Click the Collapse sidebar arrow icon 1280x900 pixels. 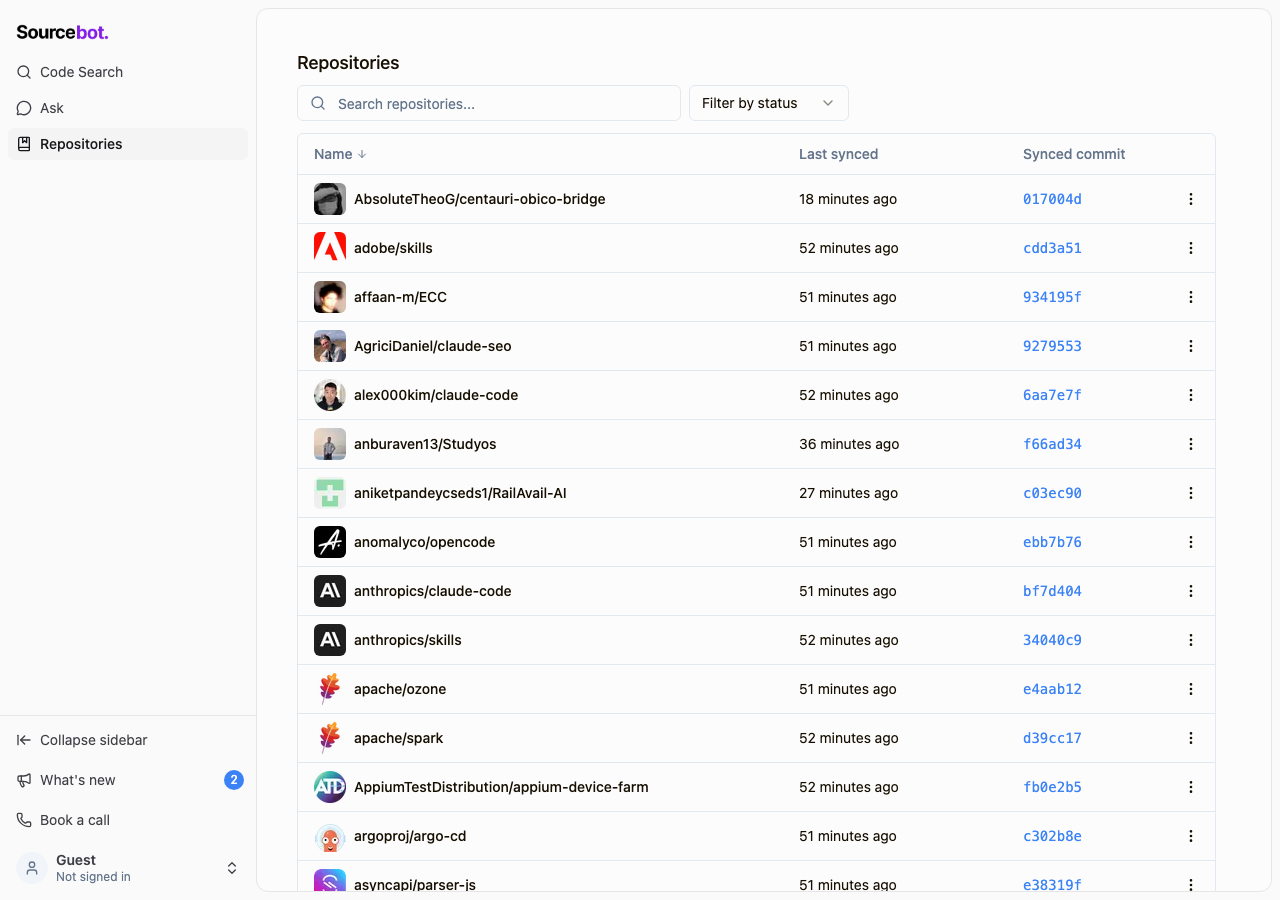(24, 740)
